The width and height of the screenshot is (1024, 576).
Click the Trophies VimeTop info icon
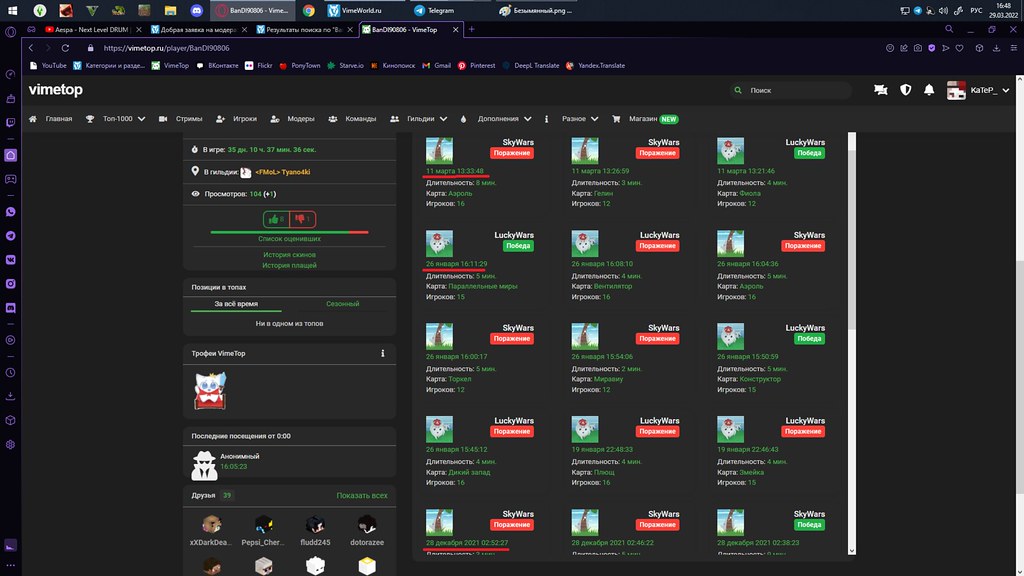click(383, 353)
